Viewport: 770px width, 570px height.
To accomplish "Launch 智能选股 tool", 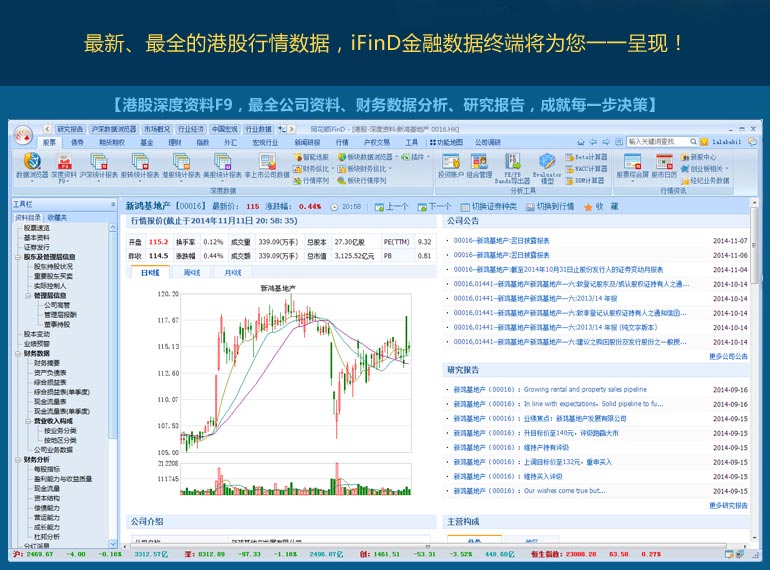I will point(311,157).
